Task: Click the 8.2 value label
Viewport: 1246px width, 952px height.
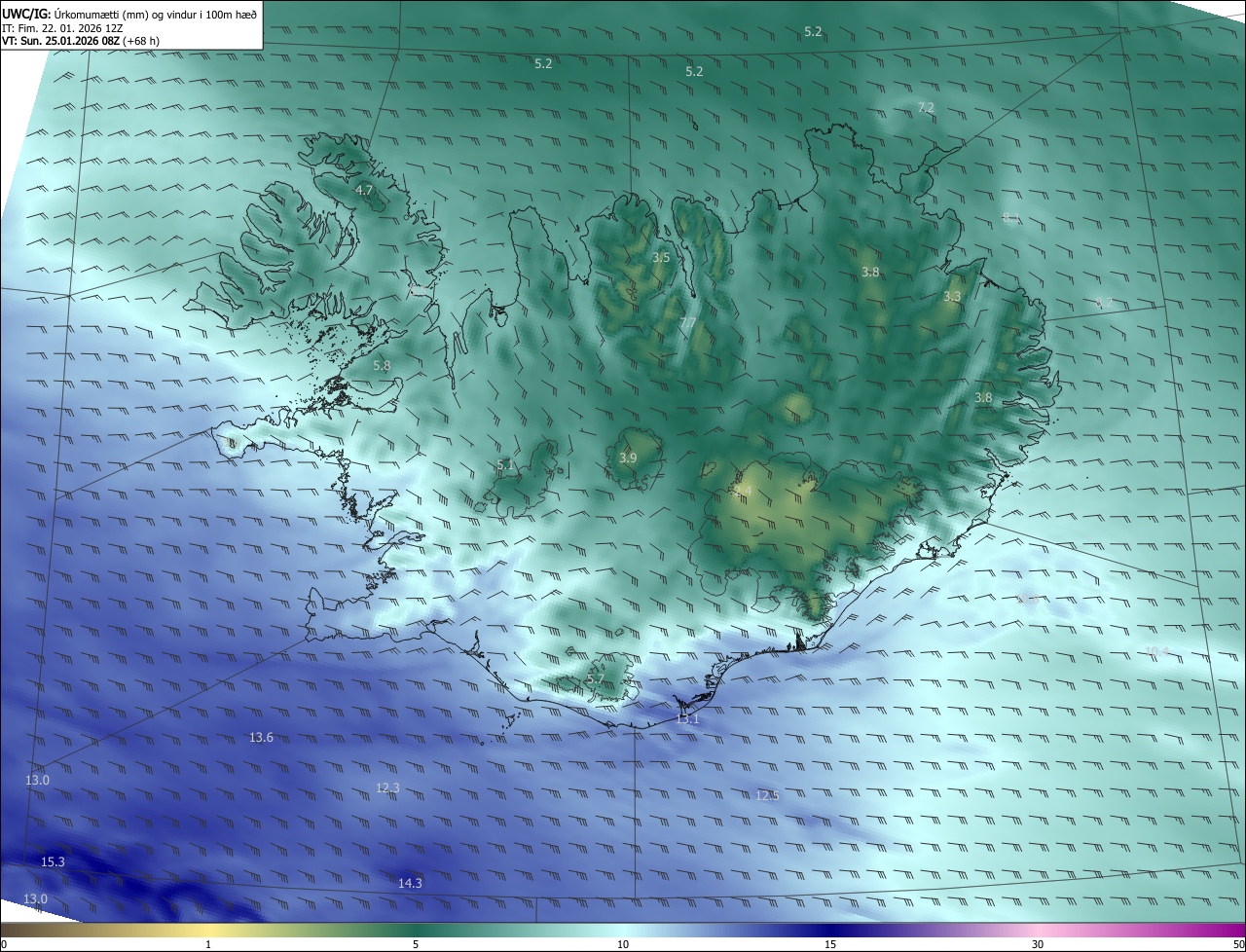Action: pyautogui.click(x=1104, y=303)
